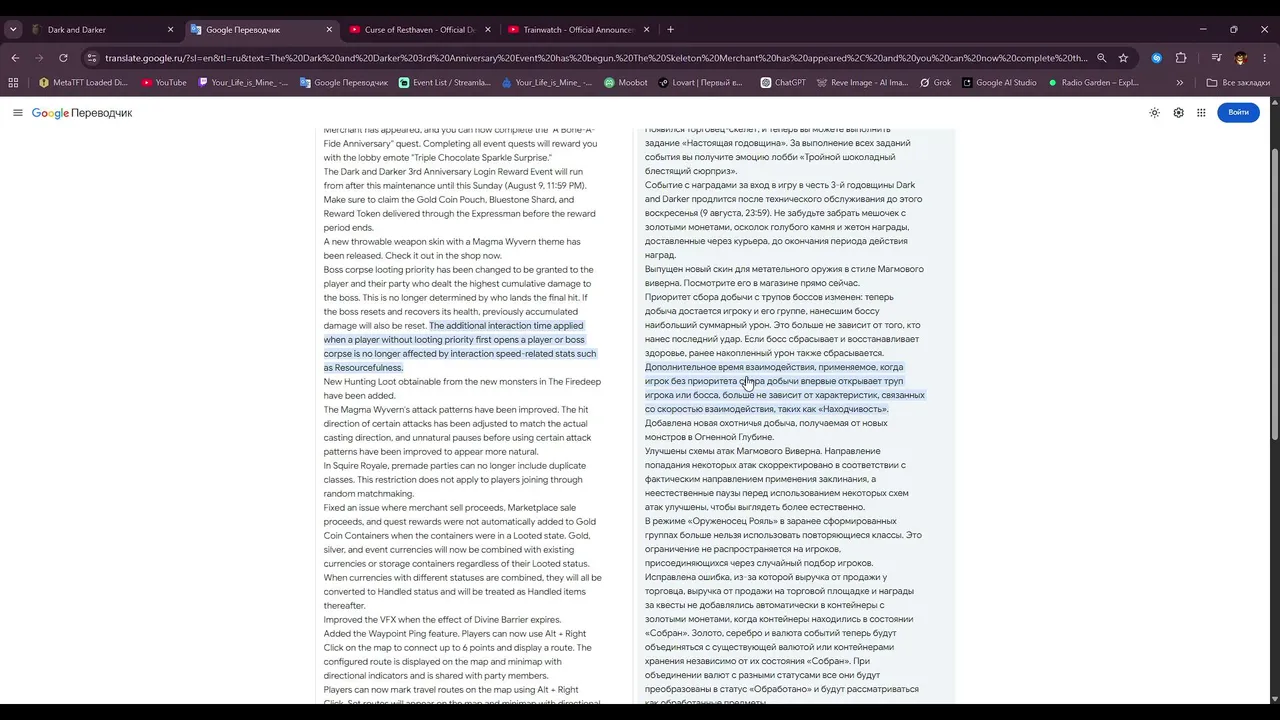1280x720 pixels.
Task: Open Google Translate settings gear
Action: 1178,113
